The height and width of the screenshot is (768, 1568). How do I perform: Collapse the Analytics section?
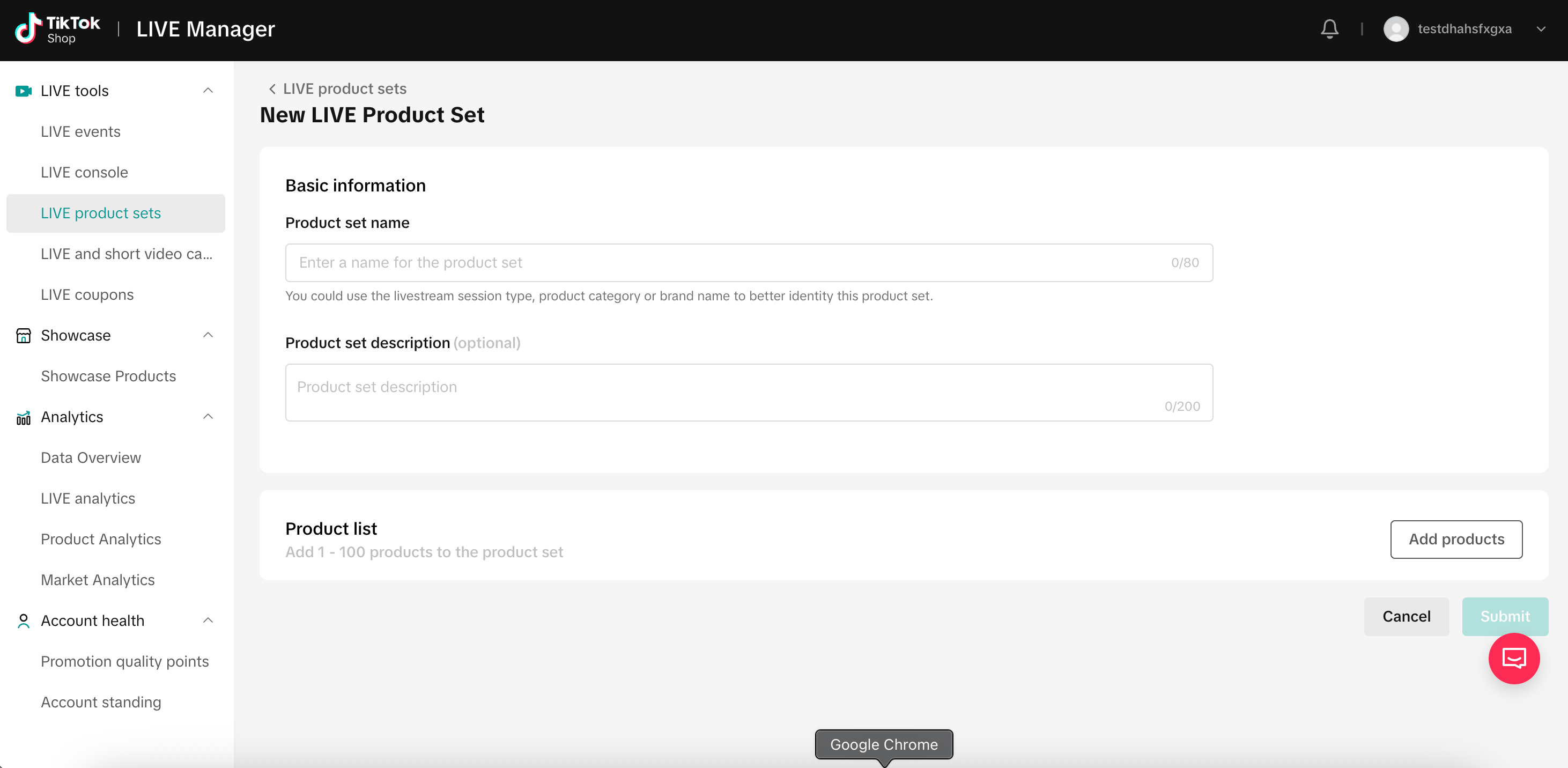click(208, 417)
